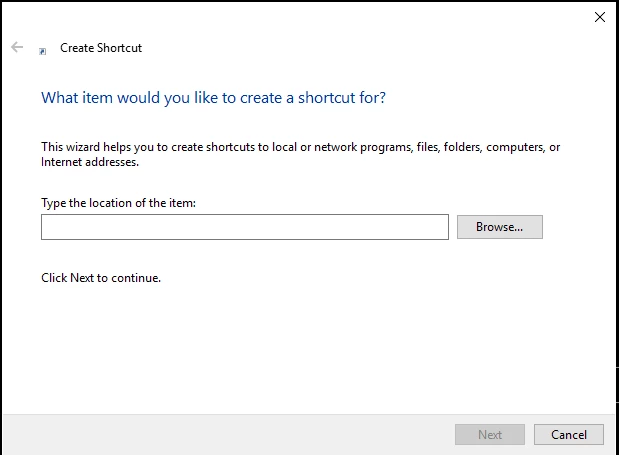The width and height of the screenshot is (619, 455).
Task: Click the Create Shortcut wizard icon
Action: (x=43, y=51)
